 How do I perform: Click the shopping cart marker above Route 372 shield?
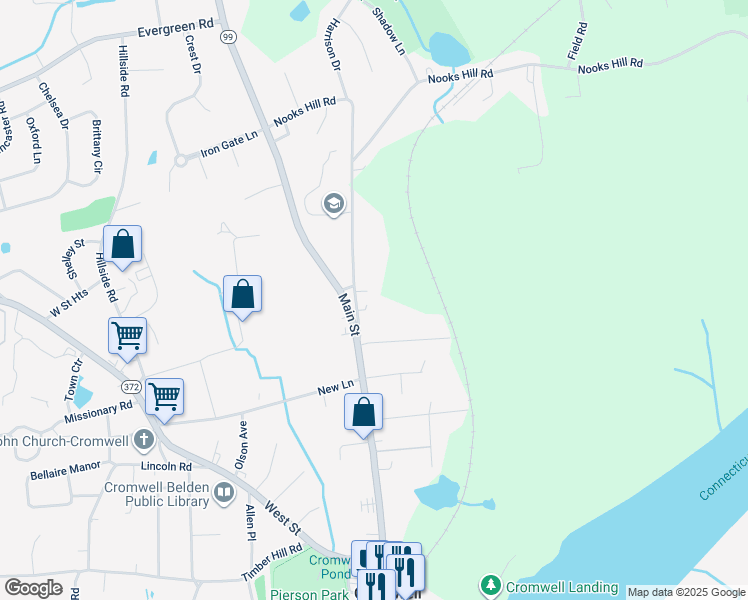(x=127, y=337)
